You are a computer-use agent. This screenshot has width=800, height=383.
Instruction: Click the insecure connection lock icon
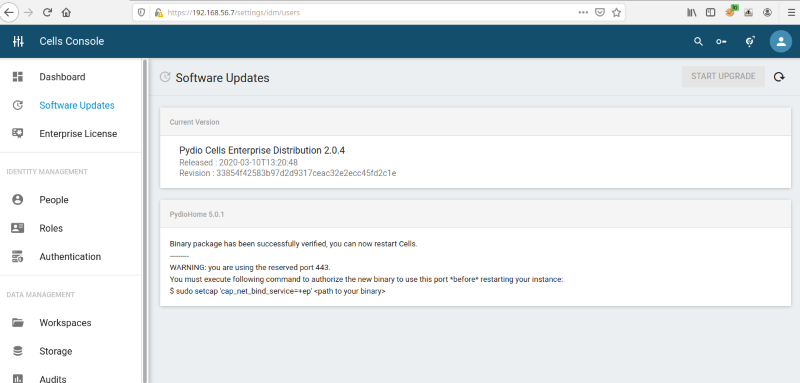click(x=159, y=12)
